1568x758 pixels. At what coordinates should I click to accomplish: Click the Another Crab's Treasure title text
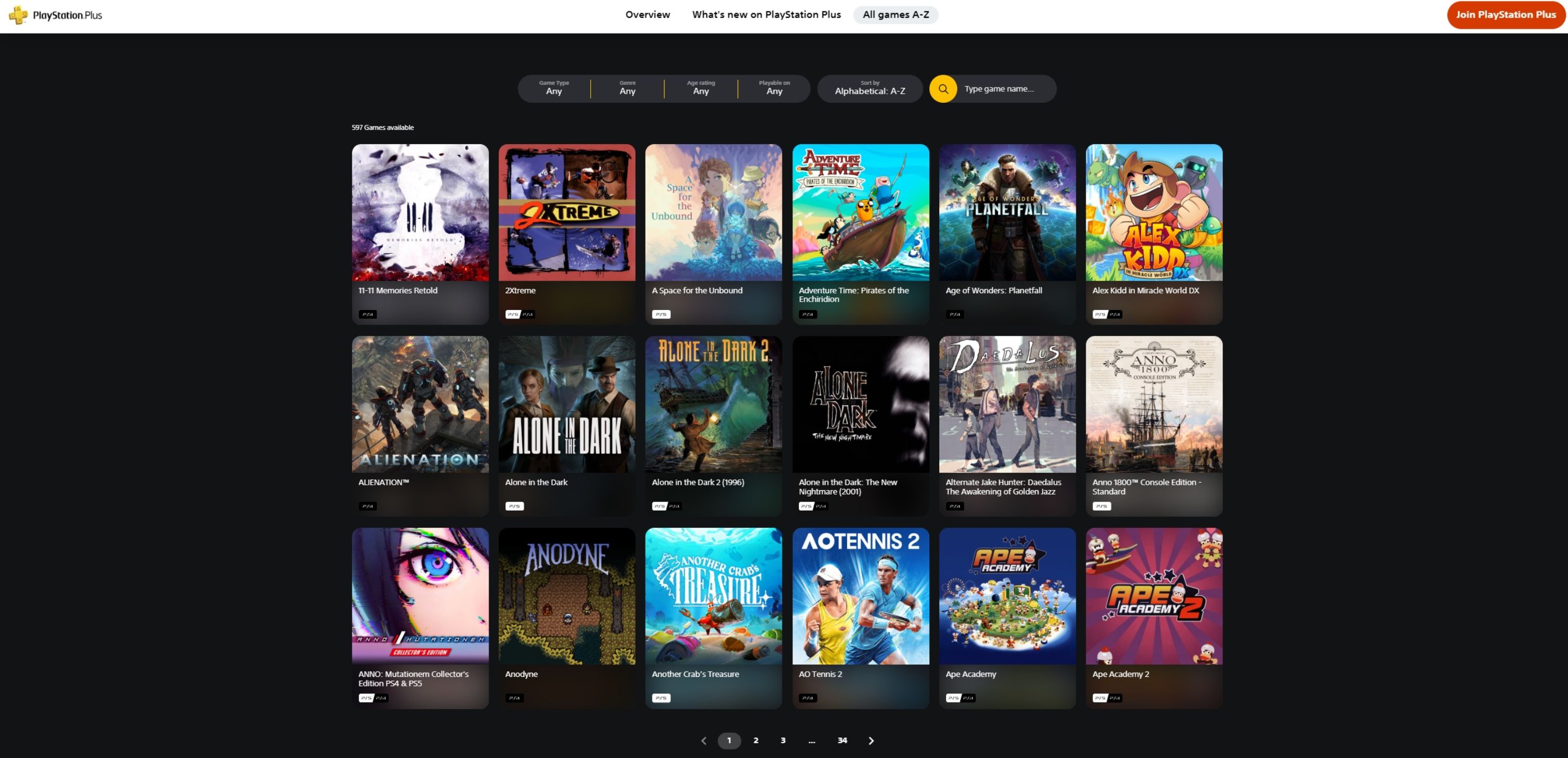pos(695,674)
